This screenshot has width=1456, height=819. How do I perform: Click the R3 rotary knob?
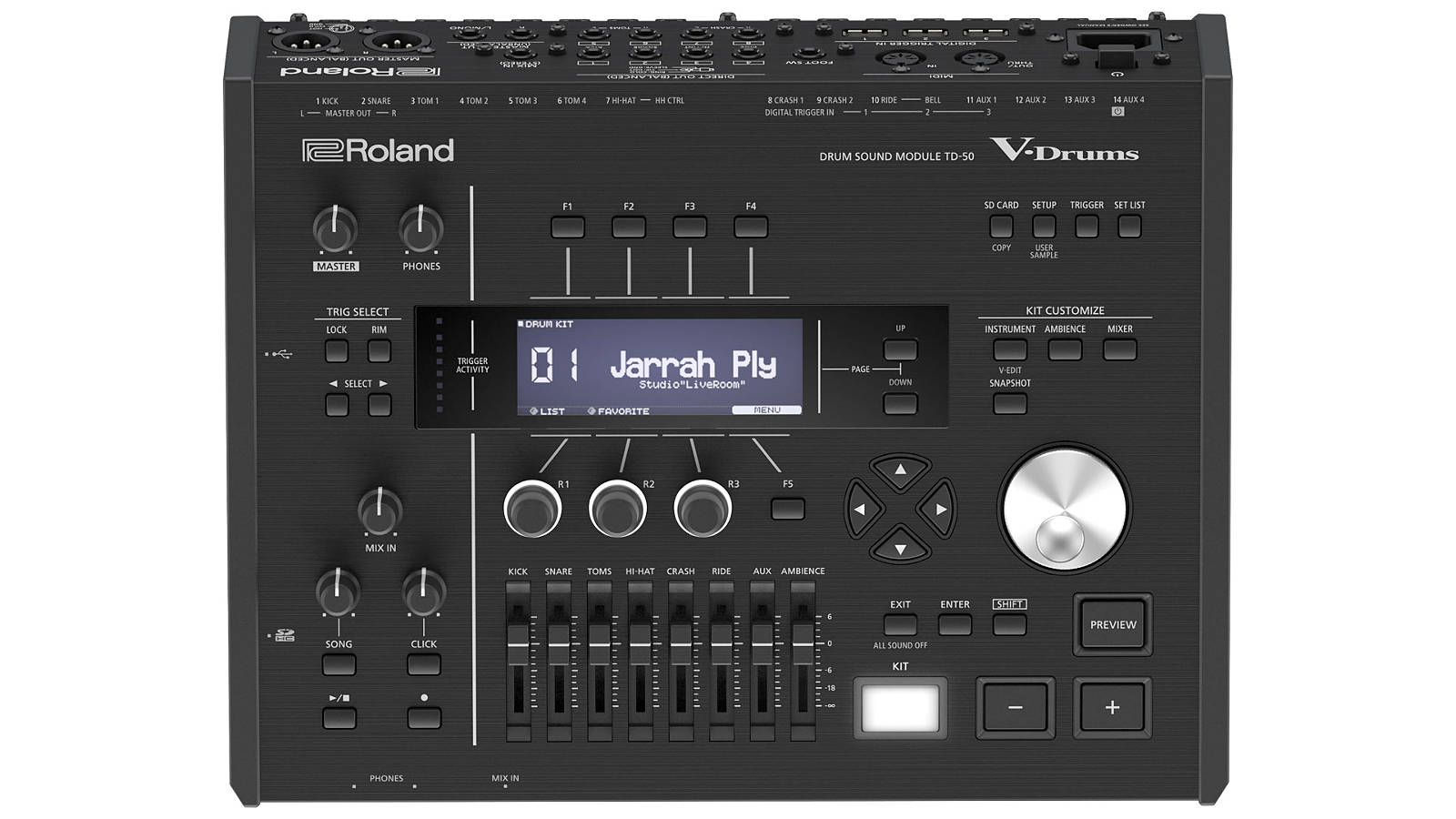coord(703,509)
